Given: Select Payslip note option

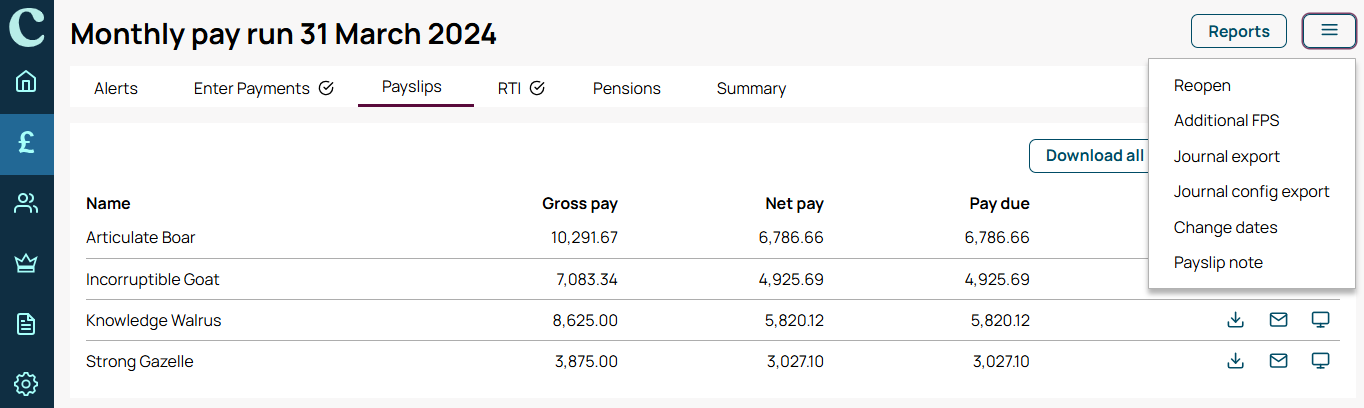Looking at the screenshot, I should click(x=1218, y=262).
